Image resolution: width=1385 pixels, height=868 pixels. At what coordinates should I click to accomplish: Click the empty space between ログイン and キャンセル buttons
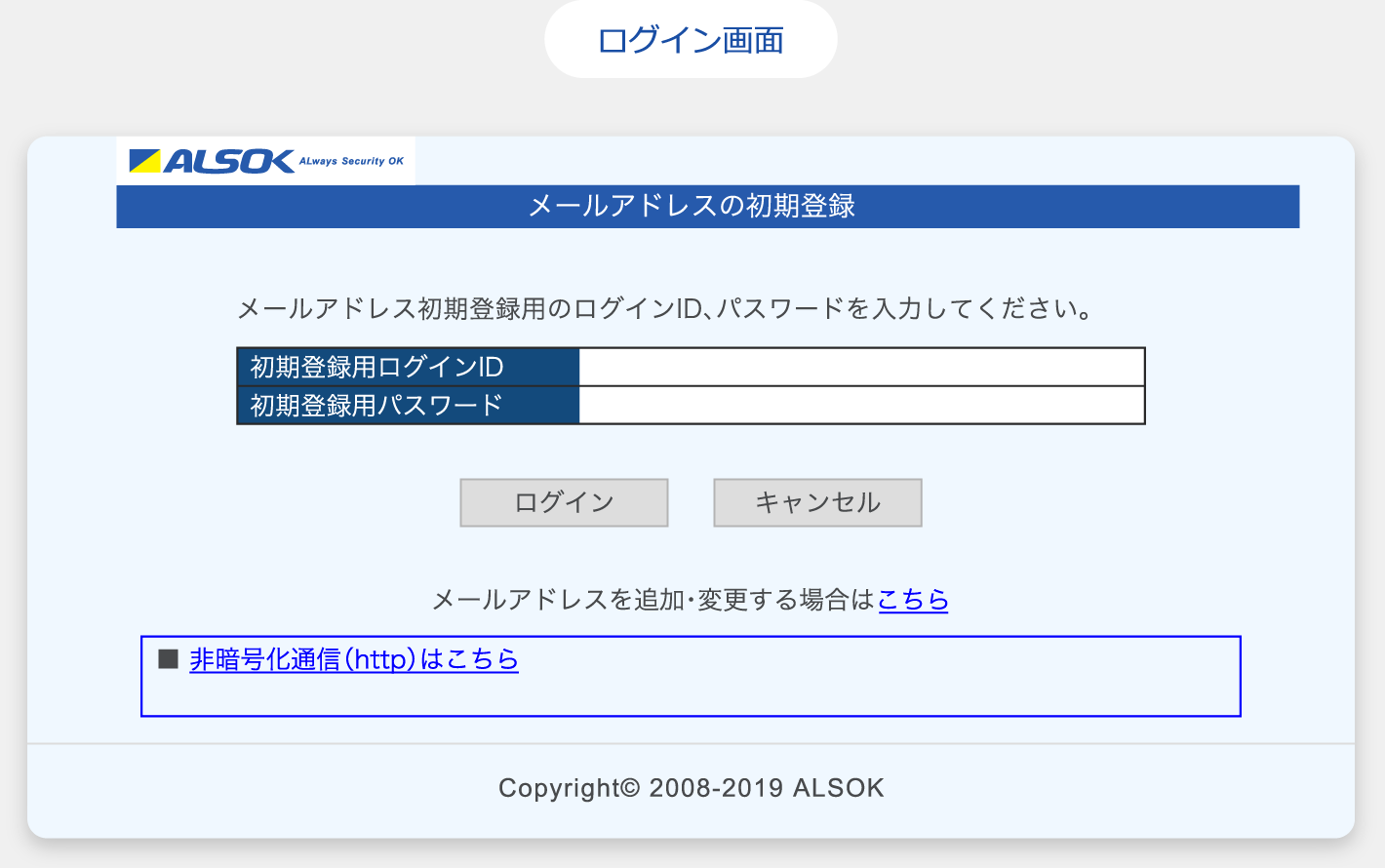coord(691,502)
